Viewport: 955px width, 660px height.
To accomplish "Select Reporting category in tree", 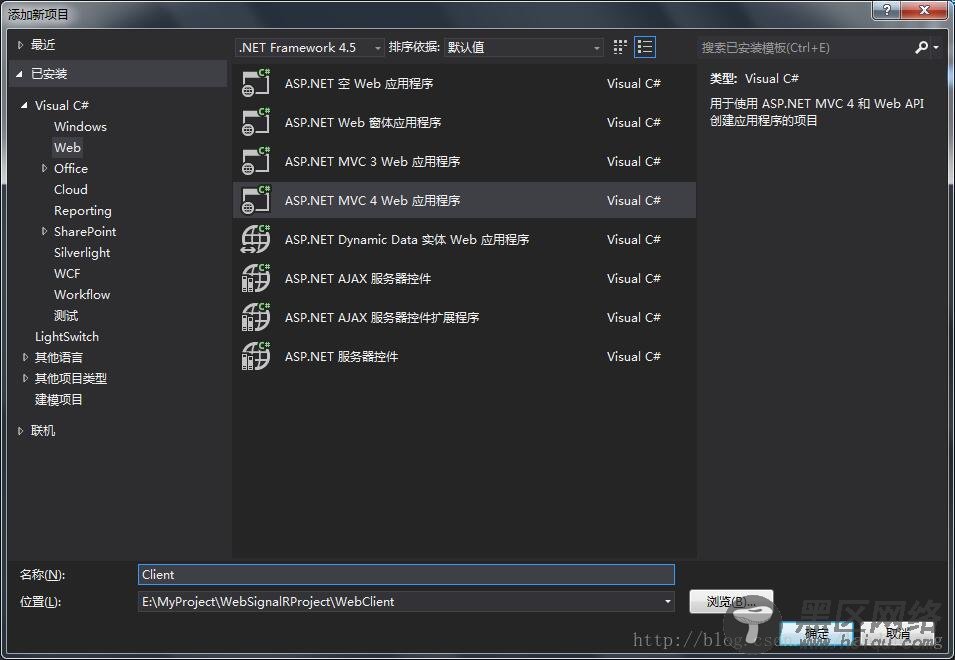I will point(83,211).
